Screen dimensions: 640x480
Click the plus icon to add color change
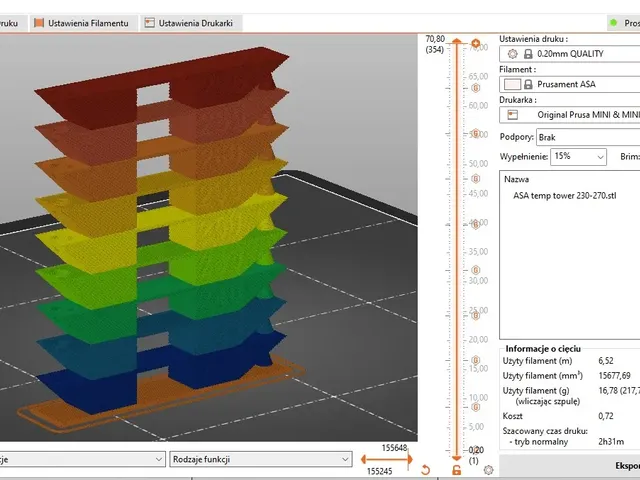tap(476, 43)
